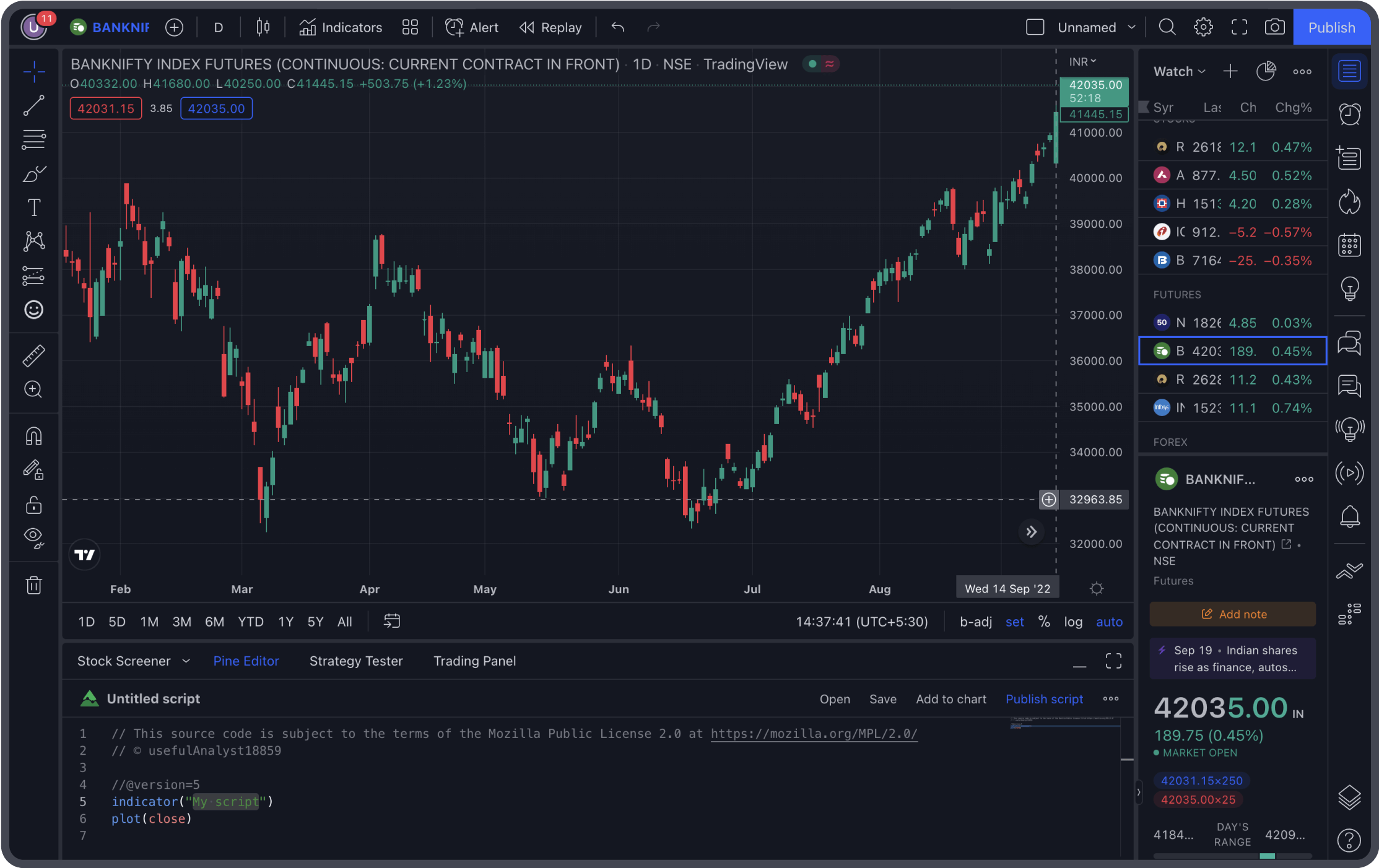Open the help center question icon

[1350, 840]
